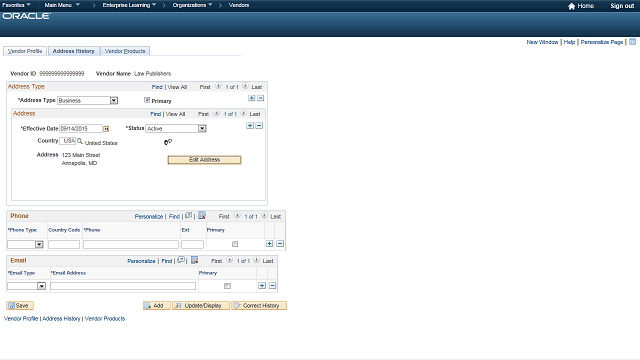This screenshot has width=640, height=360.
Task: Click the Personalize Page link
Action: [x=602, y=42]
